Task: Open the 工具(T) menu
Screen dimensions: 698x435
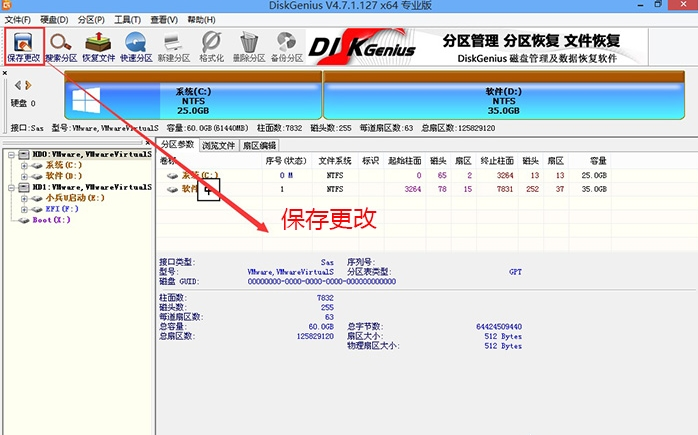Action: 127,19
